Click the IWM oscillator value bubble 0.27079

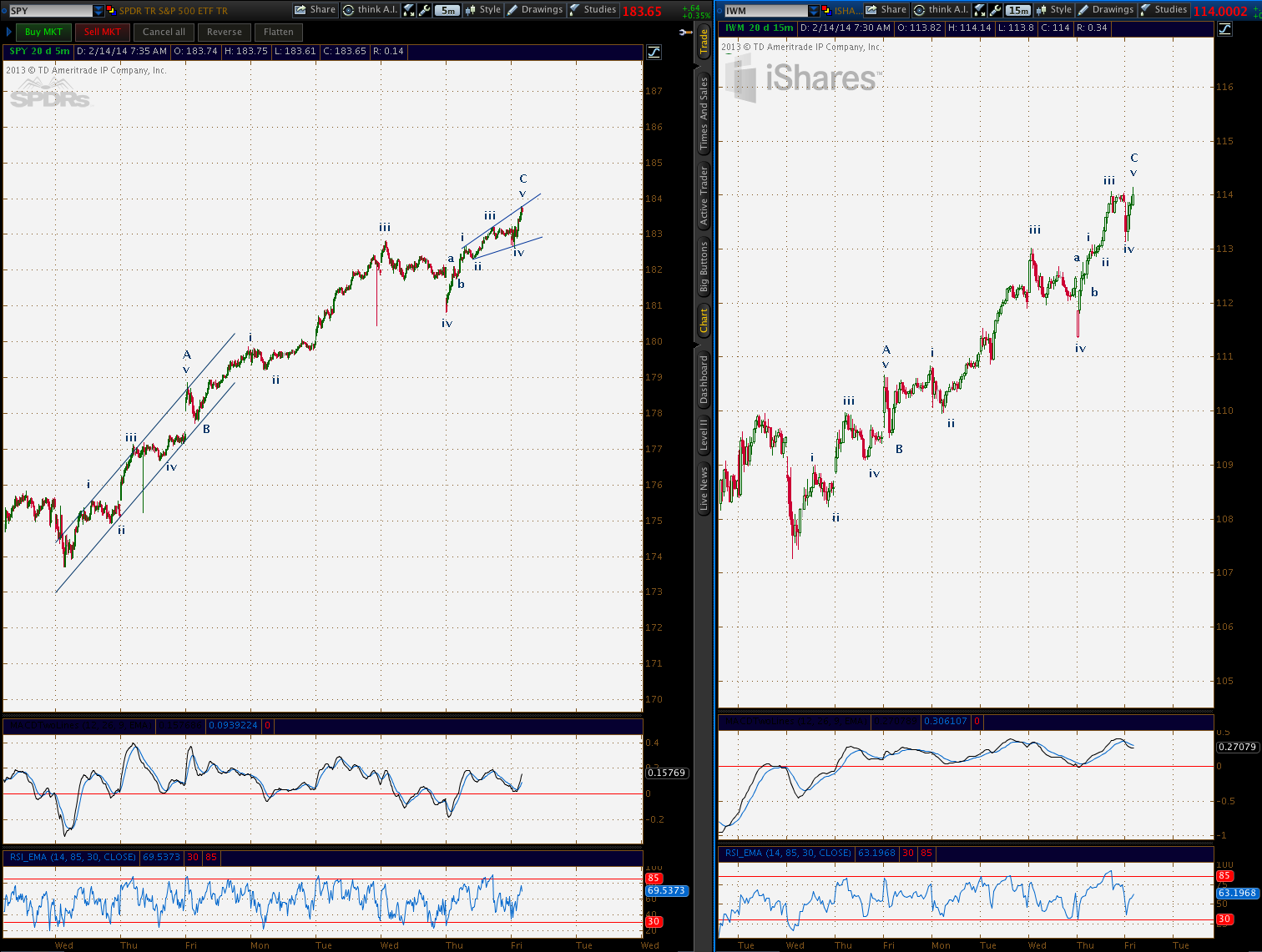click(1237, 747)
